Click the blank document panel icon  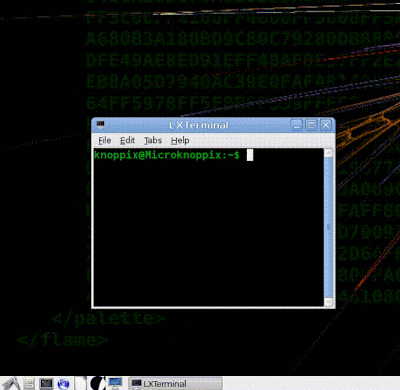coord(80,383)
